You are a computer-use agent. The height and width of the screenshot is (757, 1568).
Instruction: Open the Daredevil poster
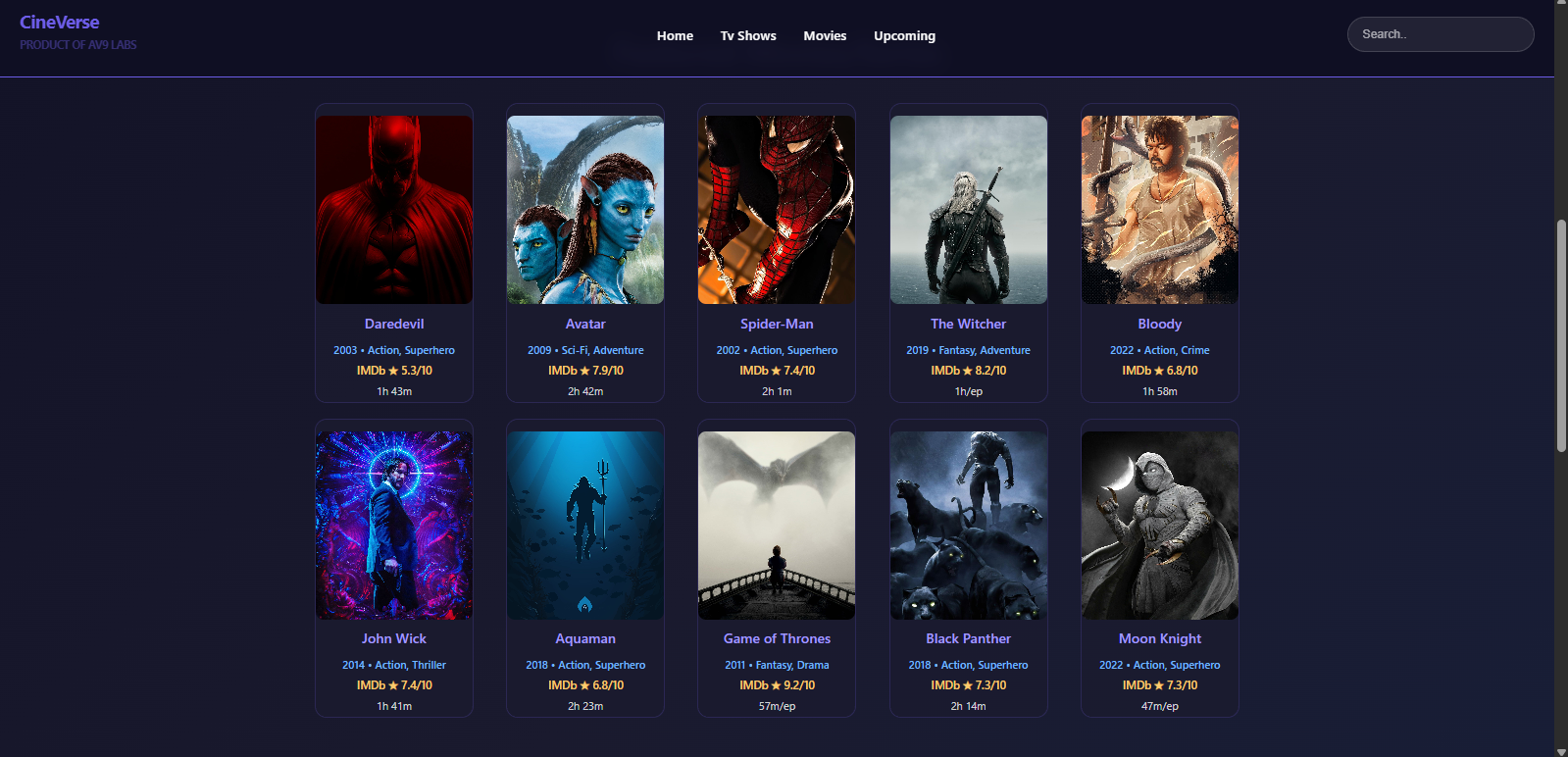pos(394,210)
